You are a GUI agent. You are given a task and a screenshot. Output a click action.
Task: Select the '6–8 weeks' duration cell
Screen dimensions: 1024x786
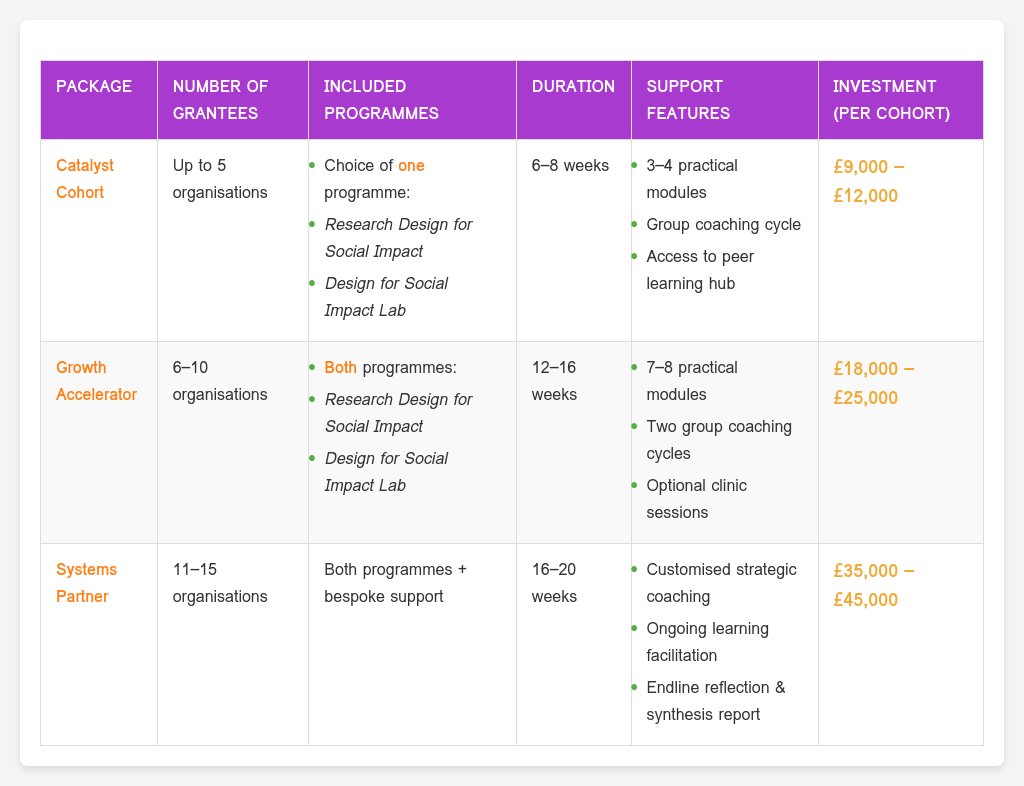570,165
